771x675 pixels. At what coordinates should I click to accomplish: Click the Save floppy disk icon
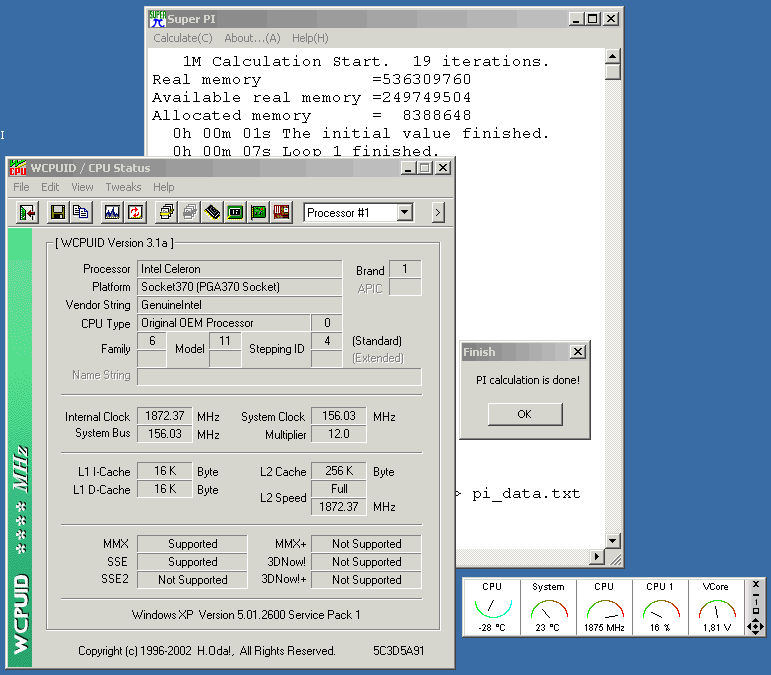pyautogui.click(x=57, y=212)
